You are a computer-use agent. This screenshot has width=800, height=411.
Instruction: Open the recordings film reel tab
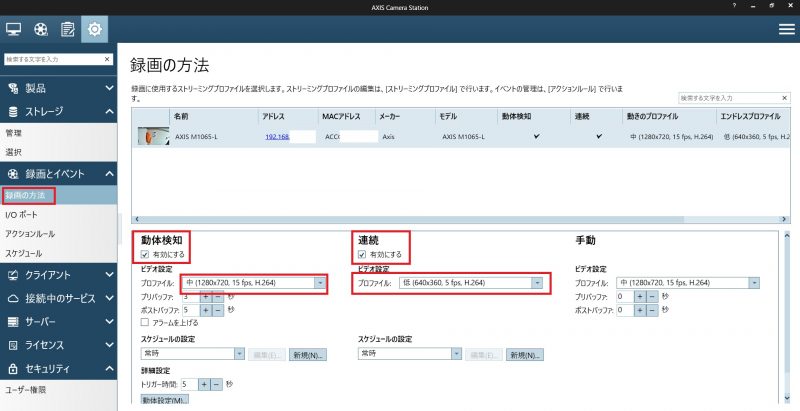coord(41,29)
